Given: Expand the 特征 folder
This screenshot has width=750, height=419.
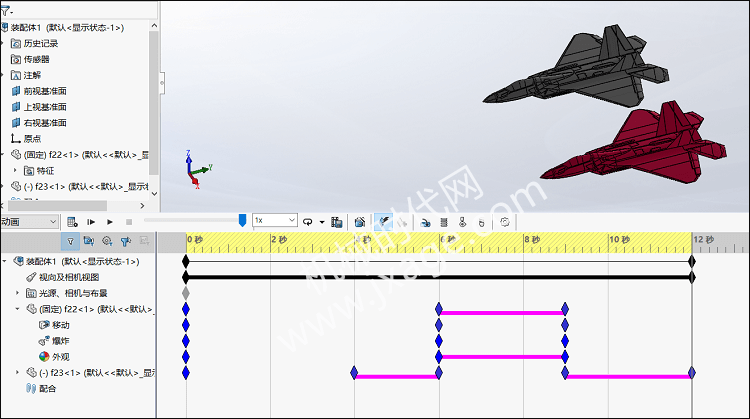Looking at the screenshot, I should [x=15, y=170].
